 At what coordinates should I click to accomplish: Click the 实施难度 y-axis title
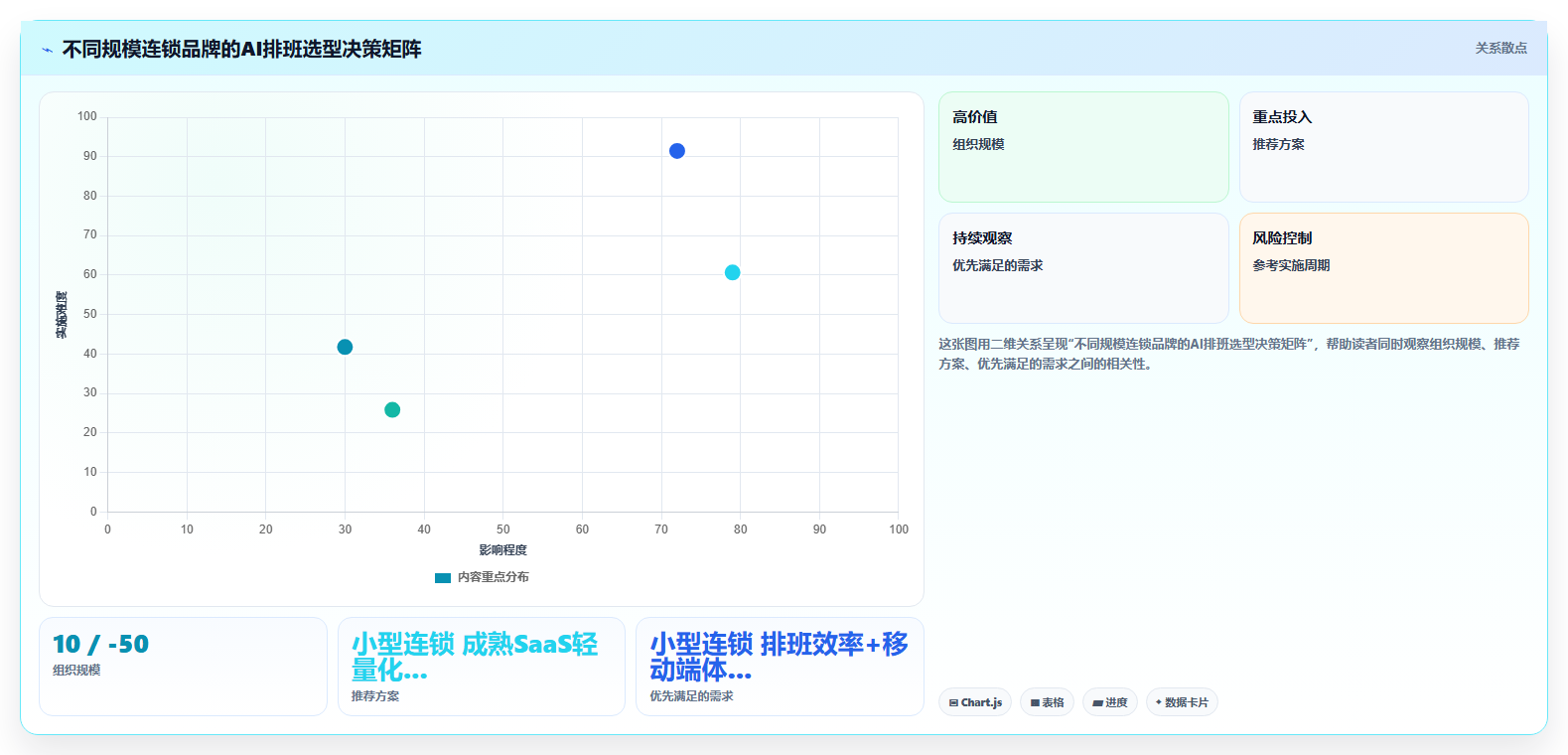[x=62, y=314]
